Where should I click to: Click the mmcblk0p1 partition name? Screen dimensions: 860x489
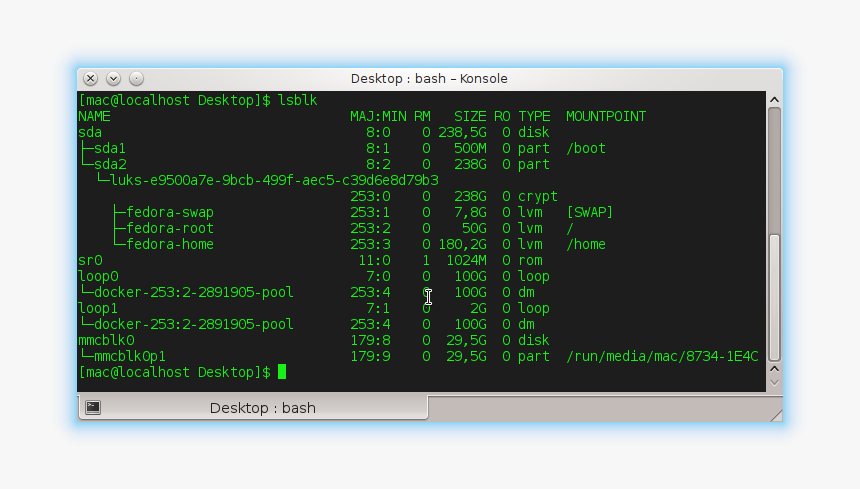pos(130,356)
